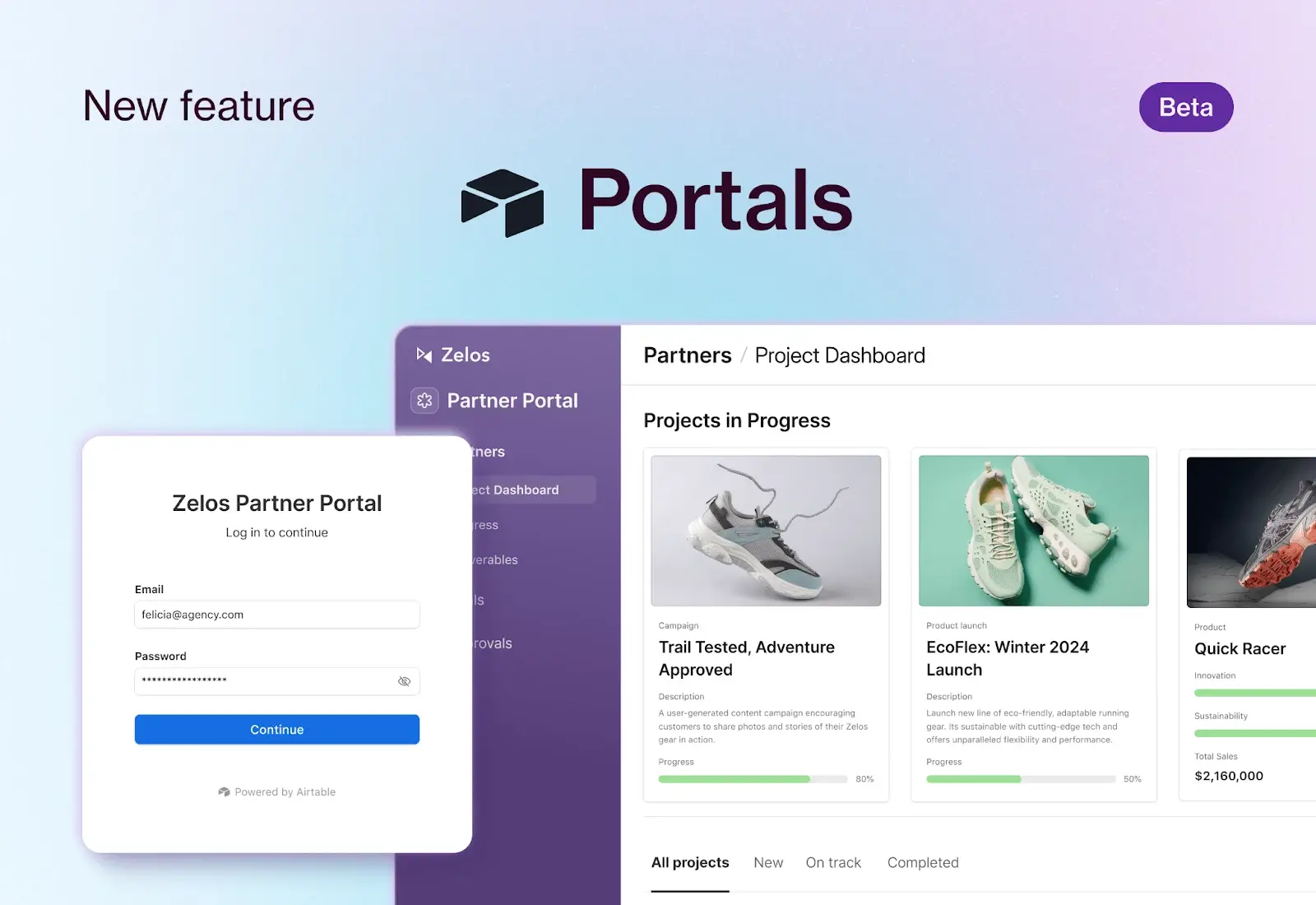The width and height of the screenshot is (1316, 905).
Task: Click the Portals headline text
Action: coord(716,201)
